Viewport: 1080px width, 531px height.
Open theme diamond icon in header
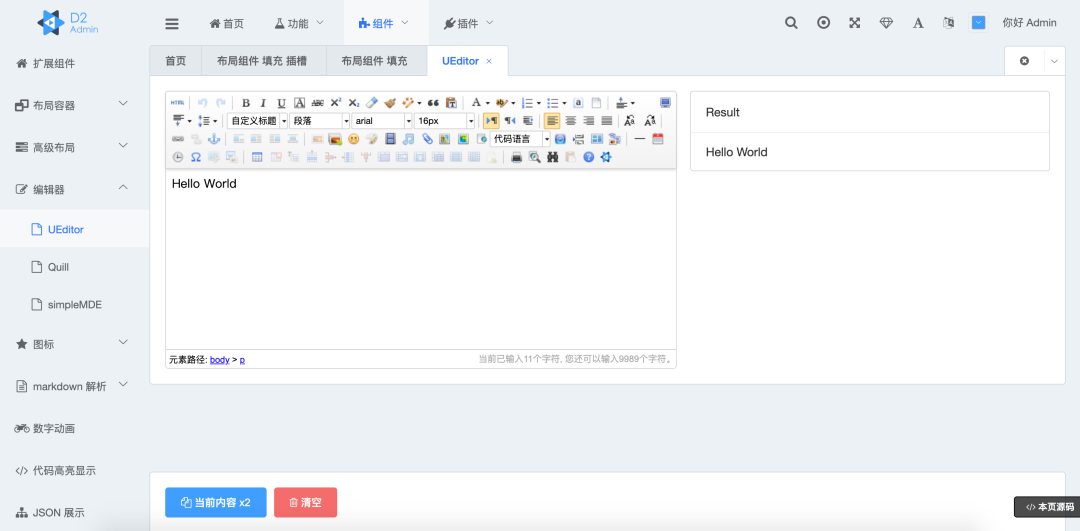click(x=886, y=23)
